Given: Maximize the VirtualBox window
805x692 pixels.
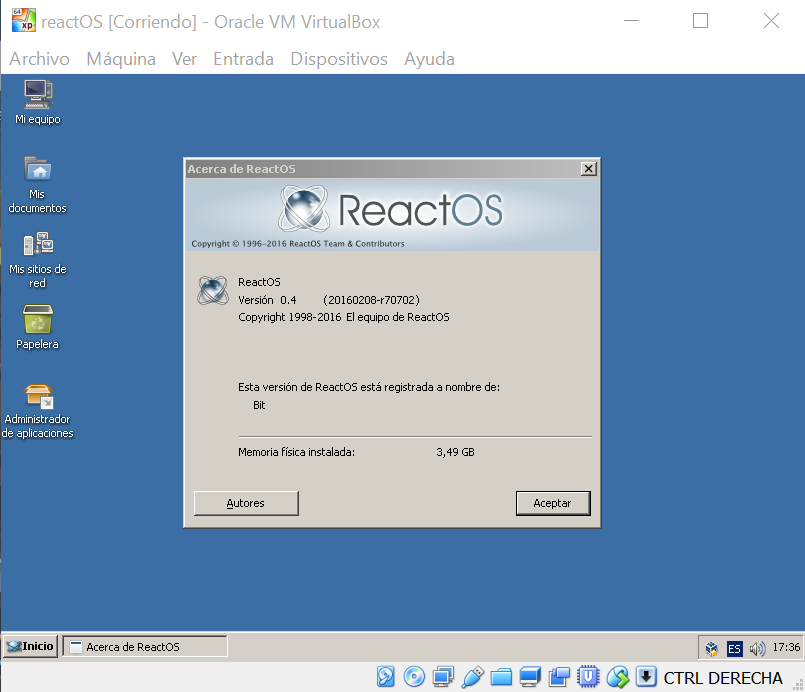Looking at the screenshot, I should click(x=700, y=21).
